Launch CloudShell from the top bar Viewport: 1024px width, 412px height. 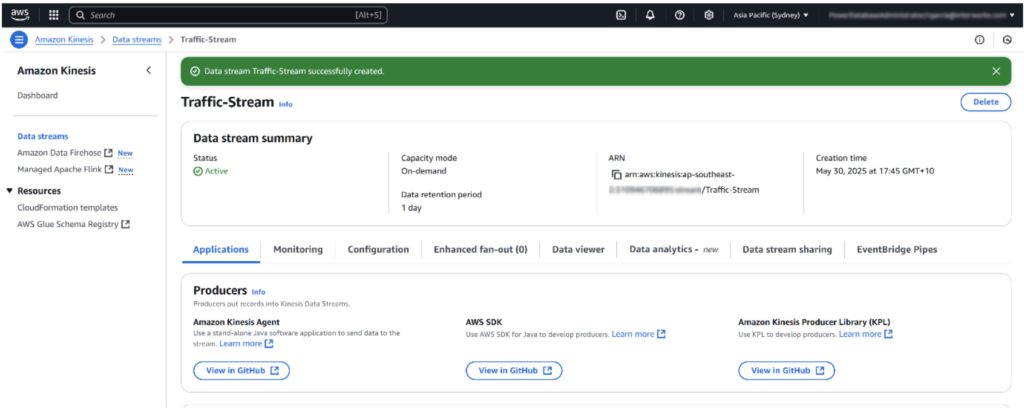click(x=621, y=15)
